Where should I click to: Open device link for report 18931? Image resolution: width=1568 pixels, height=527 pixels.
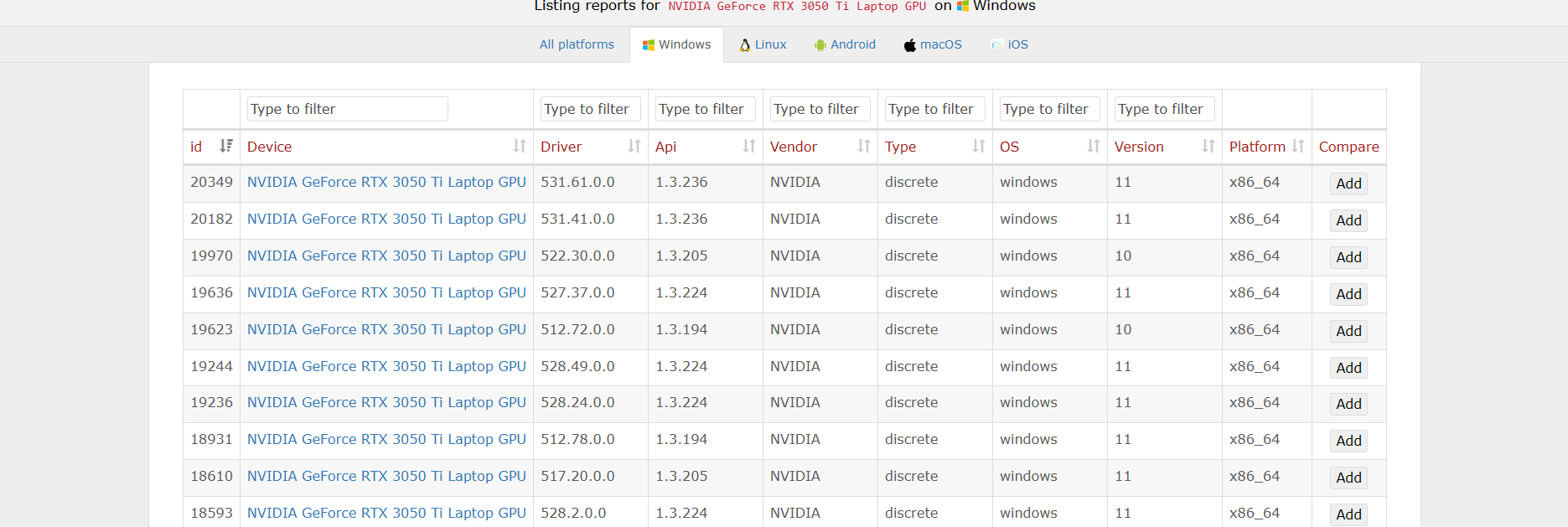tap(386, 439)
